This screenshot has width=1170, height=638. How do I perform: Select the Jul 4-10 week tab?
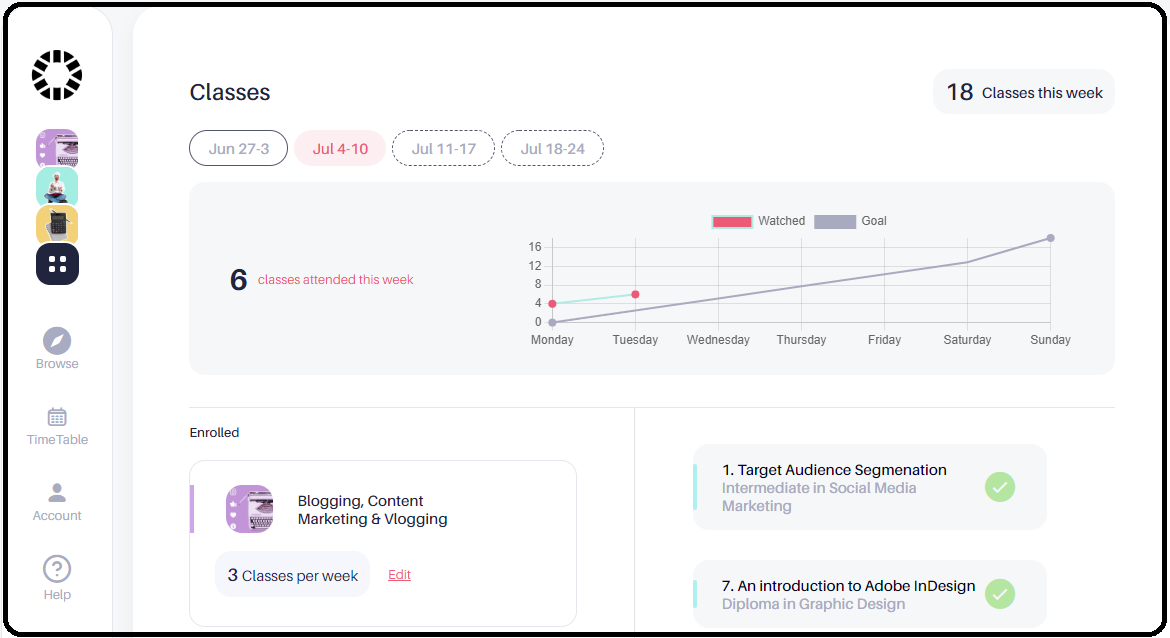[x=340, y=148]
